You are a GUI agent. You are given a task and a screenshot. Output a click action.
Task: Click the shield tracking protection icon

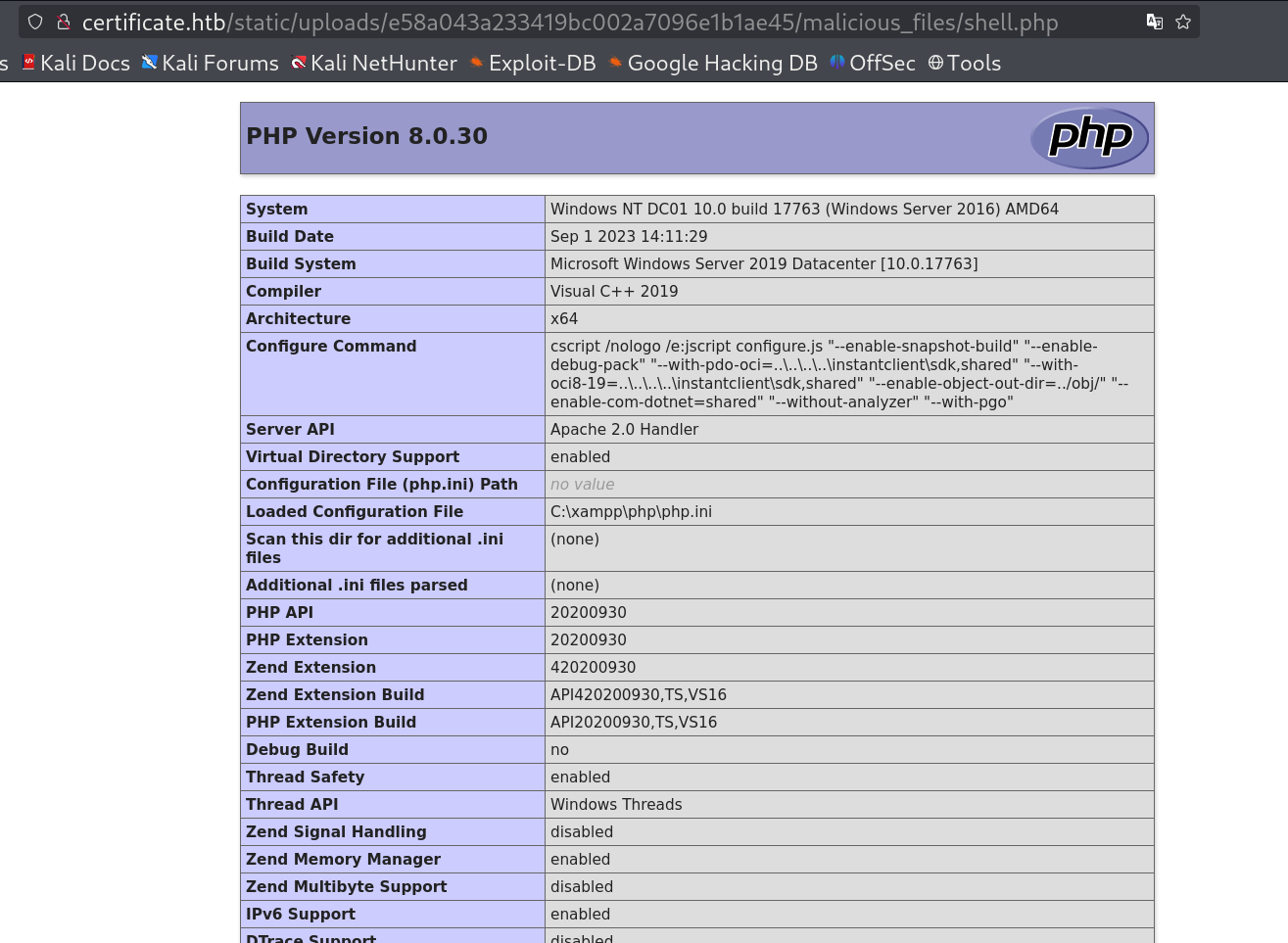[x=35, y=22]
